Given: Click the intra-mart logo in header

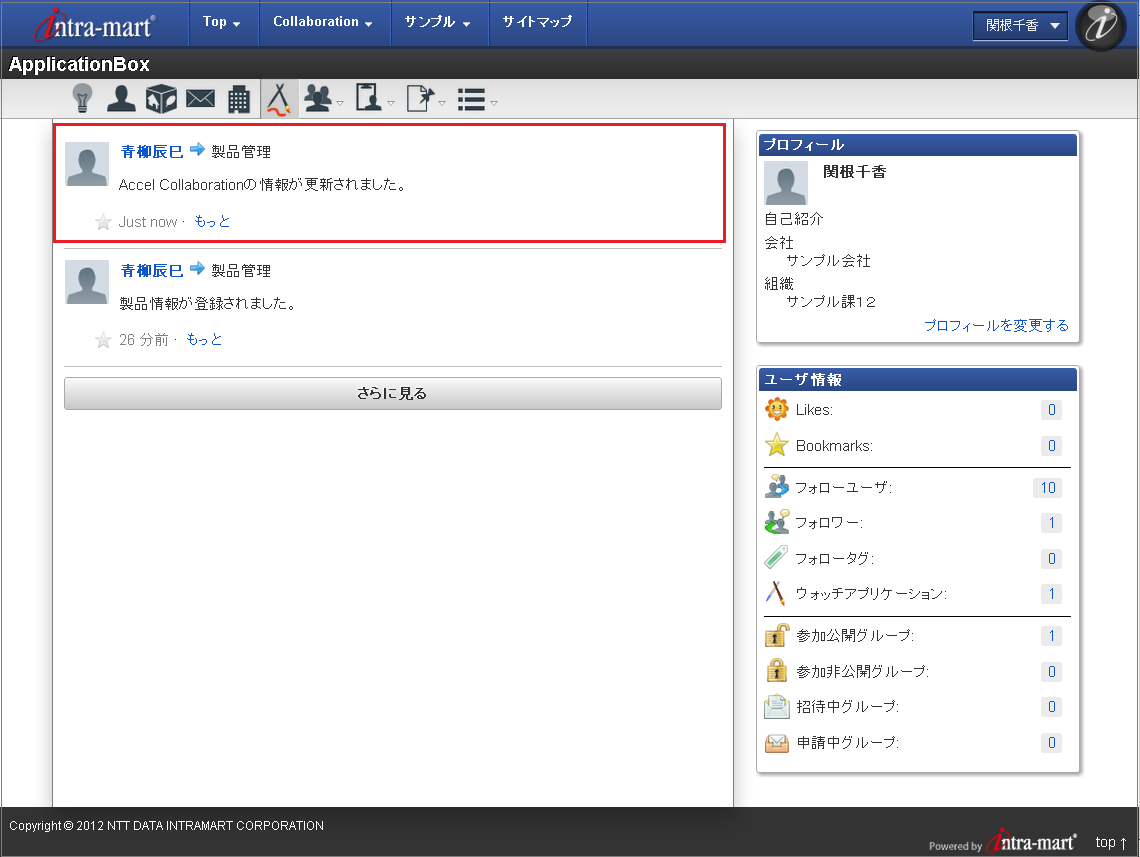Looking at the screenshot, I should tap(95, 25).
